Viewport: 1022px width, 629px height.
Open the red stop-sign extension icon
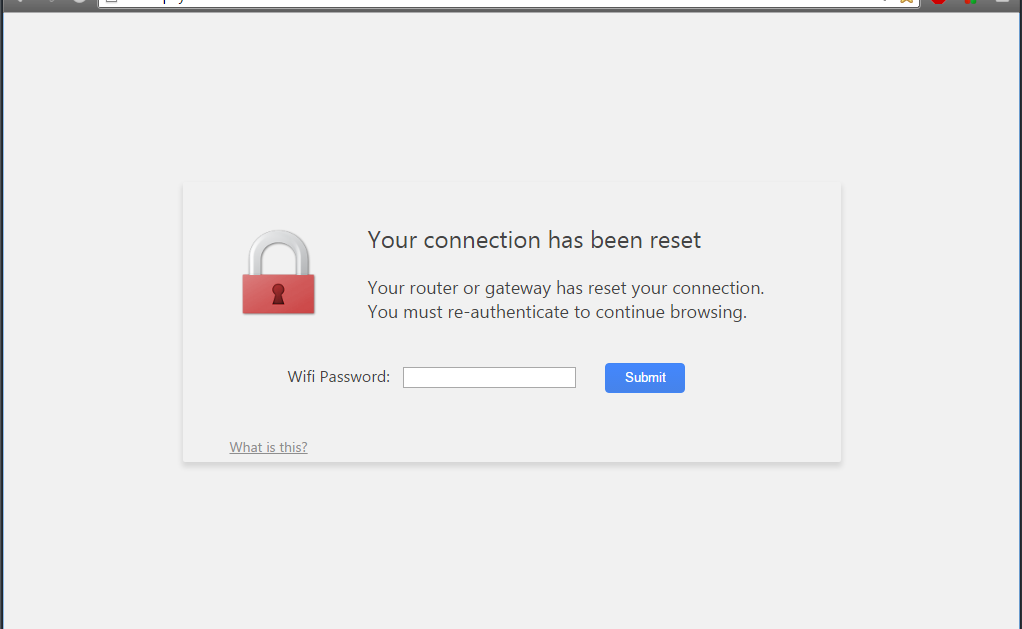[x=938, y=2]
